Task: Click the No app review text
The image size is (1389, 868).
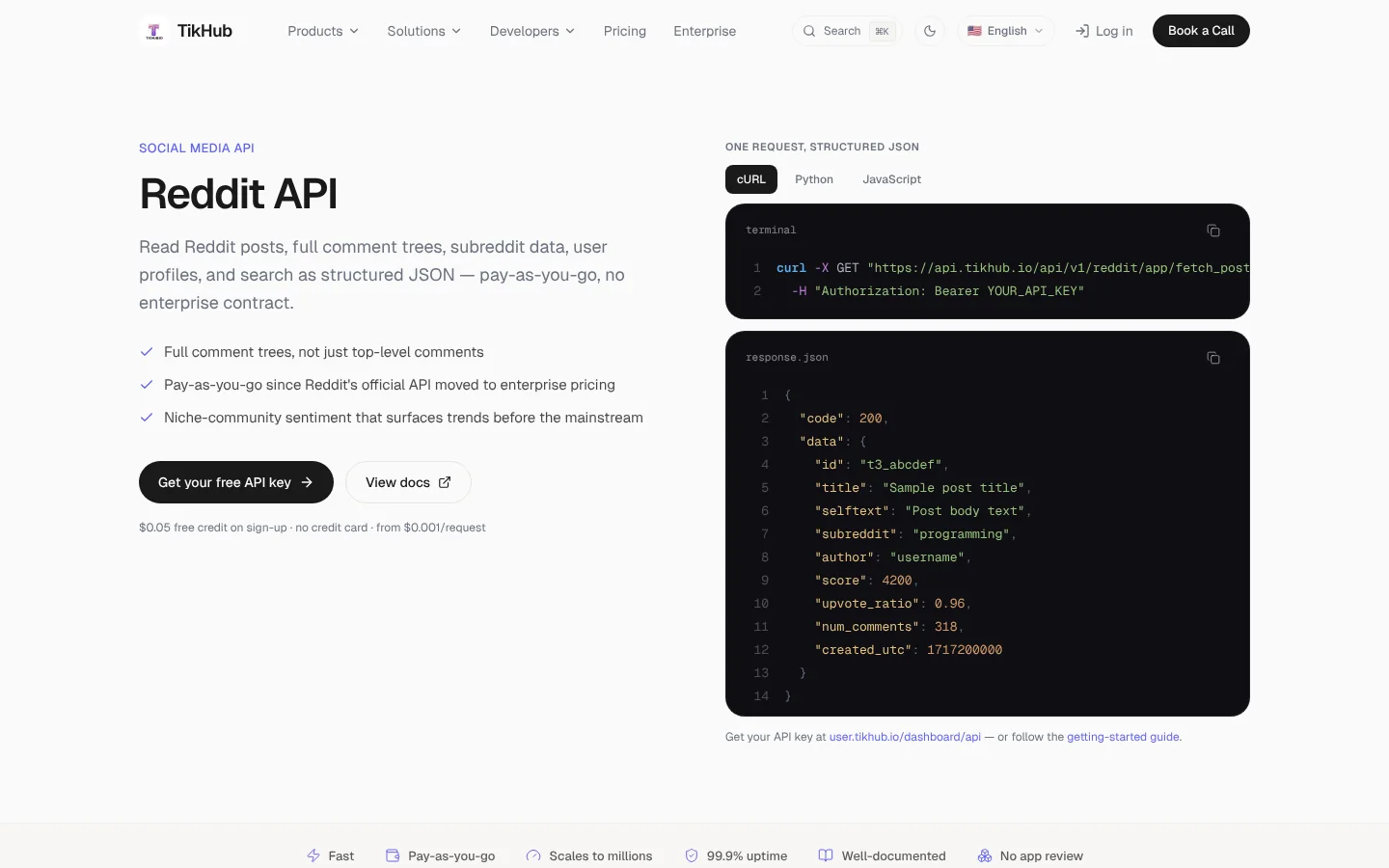Action: tap(1042, 855)
